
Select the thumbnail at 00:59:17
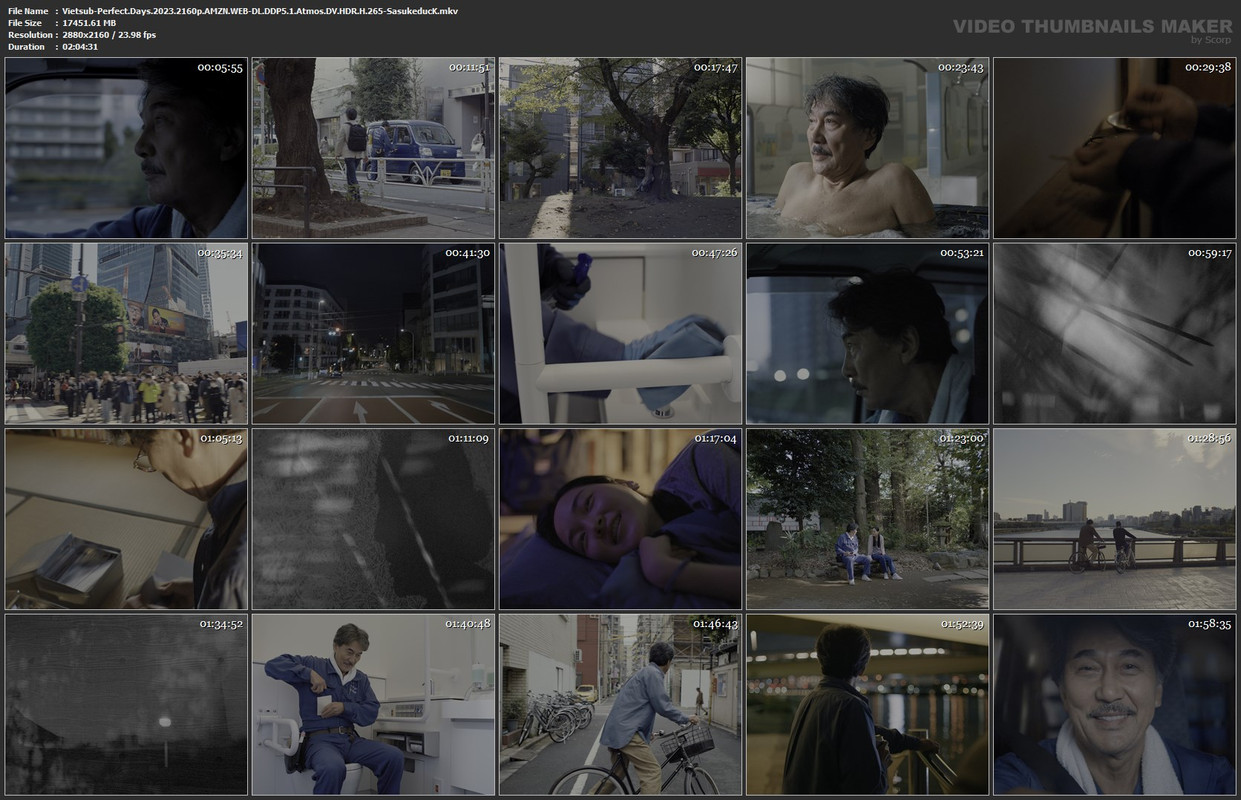coord(1114,334)
